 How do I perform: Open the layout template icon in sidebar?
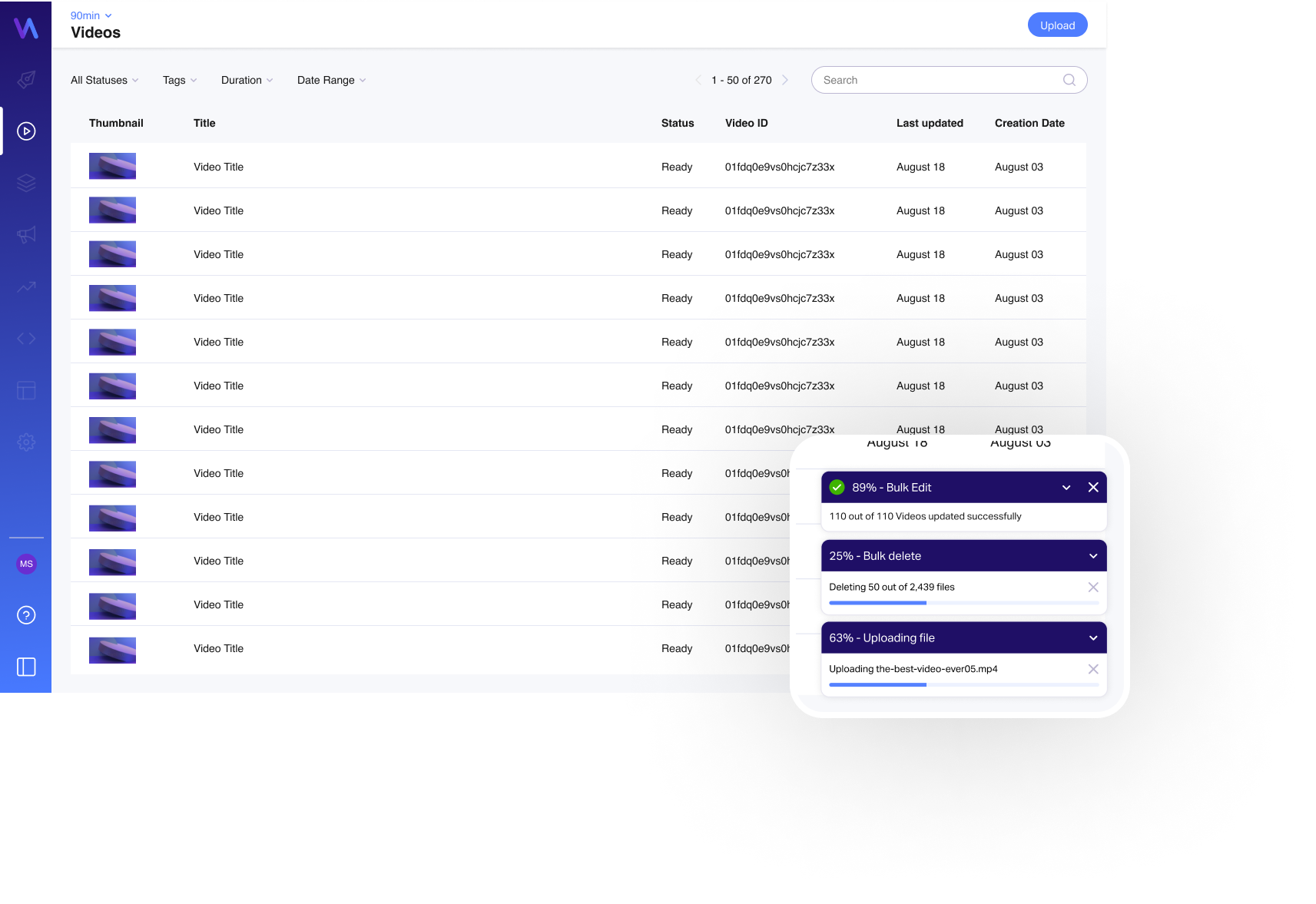coord(26,390)
